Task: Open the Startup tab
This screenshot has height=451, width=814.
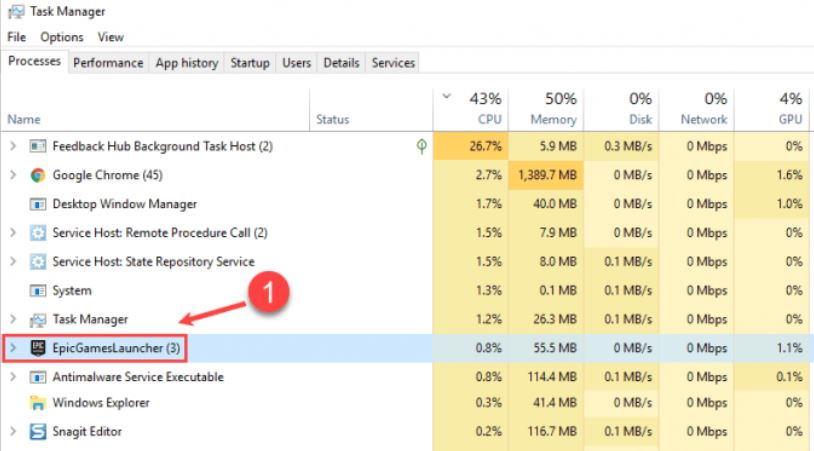Action: [x=250, y=62]
